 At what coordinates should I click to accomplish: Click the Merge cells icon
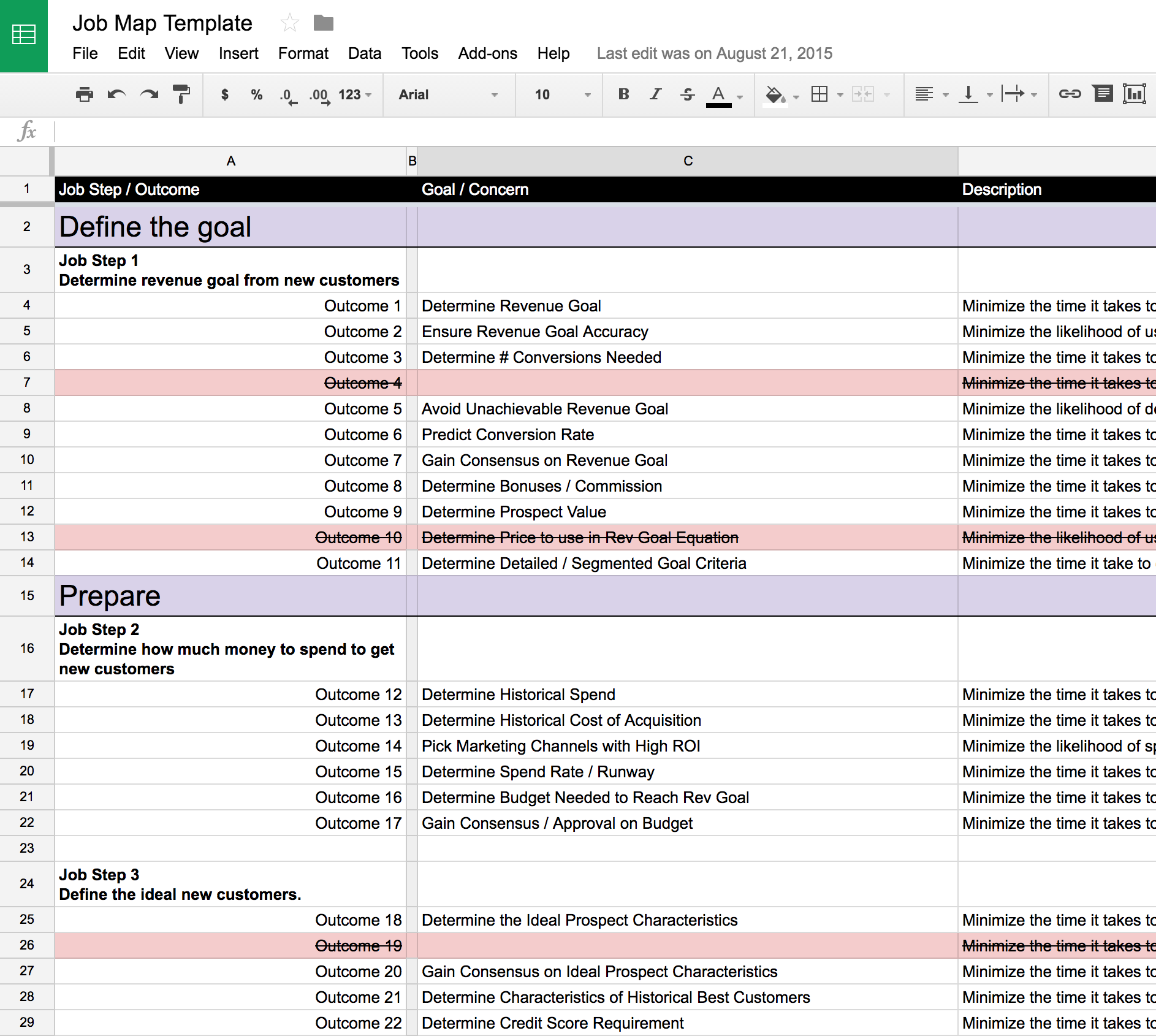point(863,94)
